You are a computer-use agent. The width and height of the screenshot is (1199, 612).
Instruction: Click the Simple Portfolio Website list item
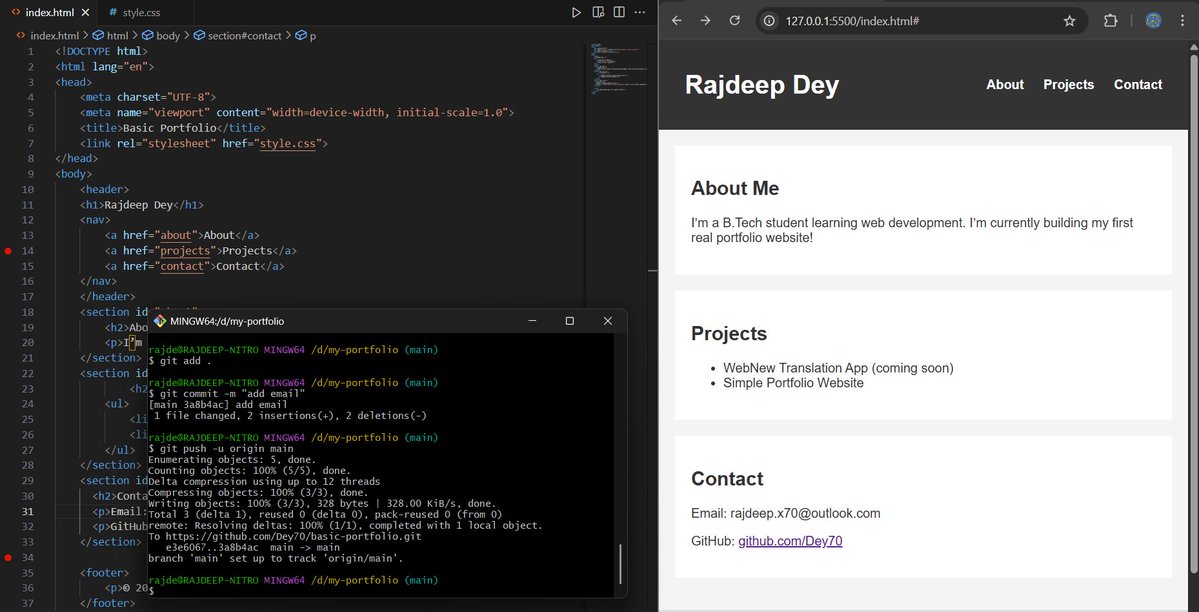793,382
